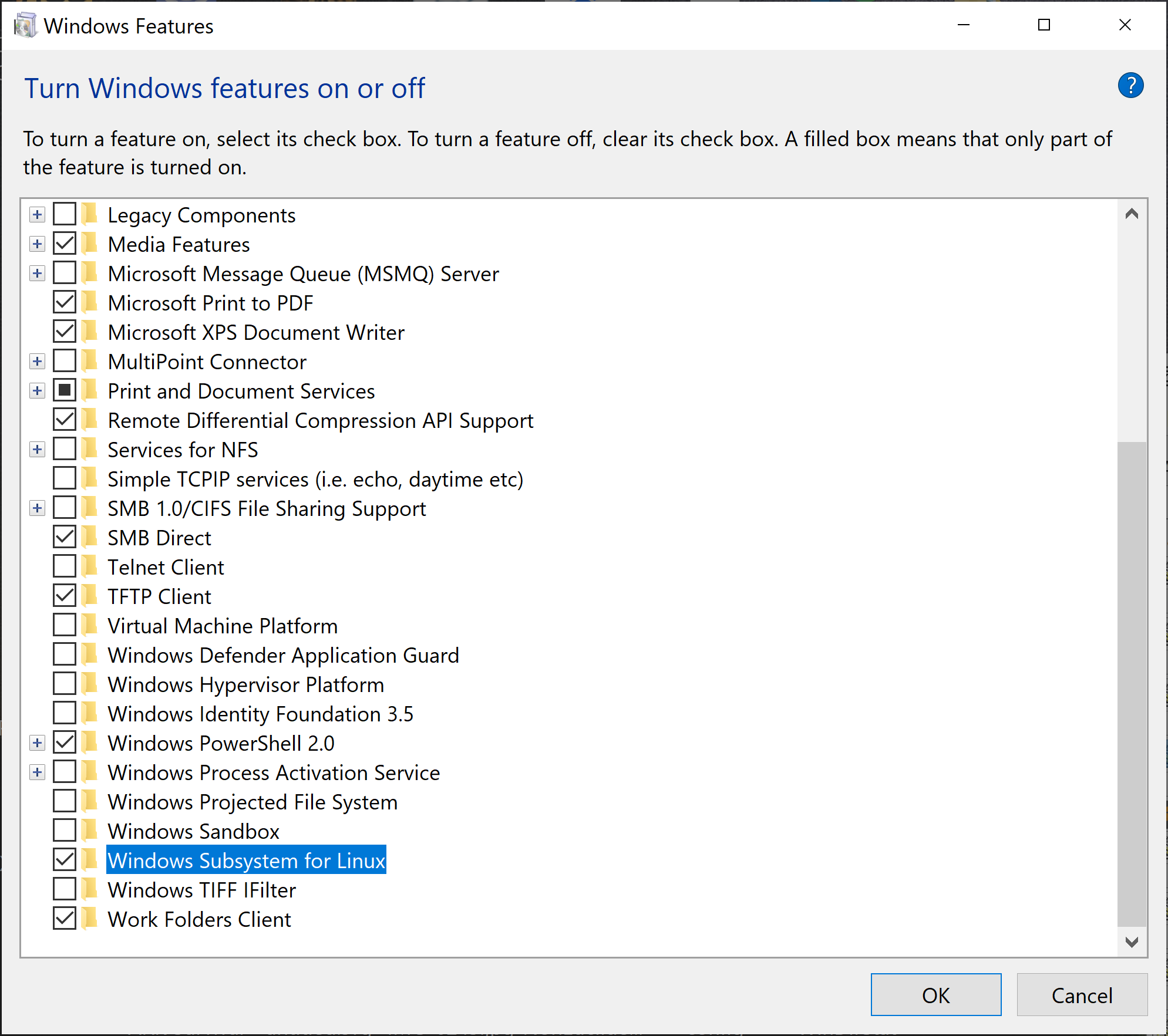Click the vertical scrollbar thumb
Image resolution: width=1168 pixels, height=1036 pixels.
(x=1132, y=684)
